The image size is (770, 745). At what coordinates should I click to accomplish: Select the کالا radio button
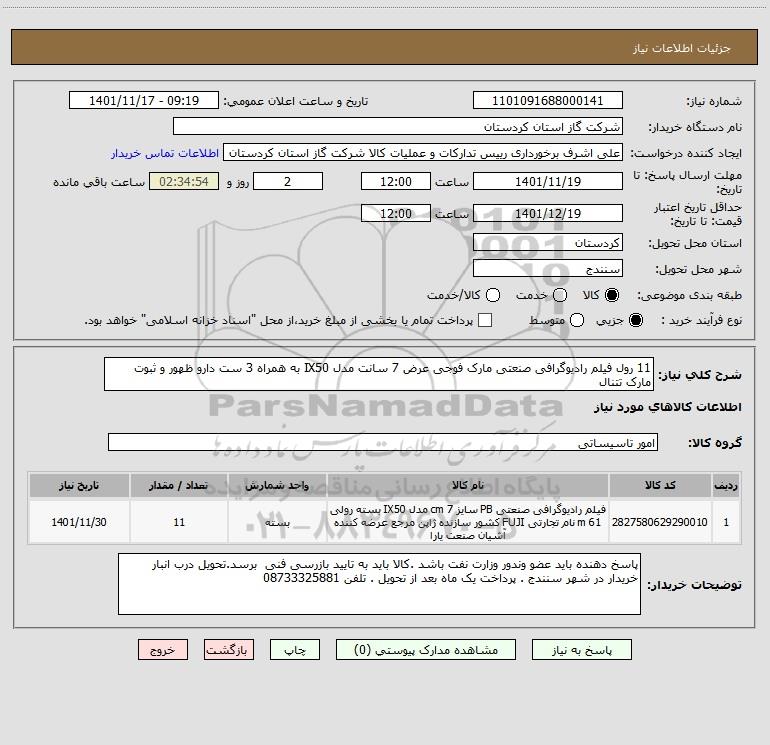(612, 295)
